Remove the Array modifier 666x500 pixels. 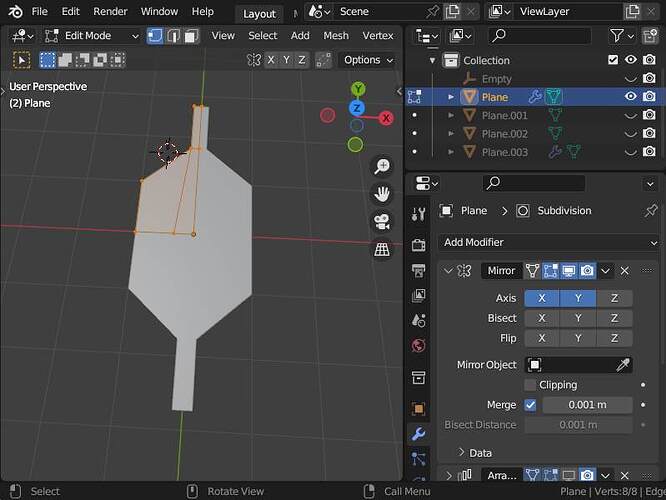coord(624,475)
